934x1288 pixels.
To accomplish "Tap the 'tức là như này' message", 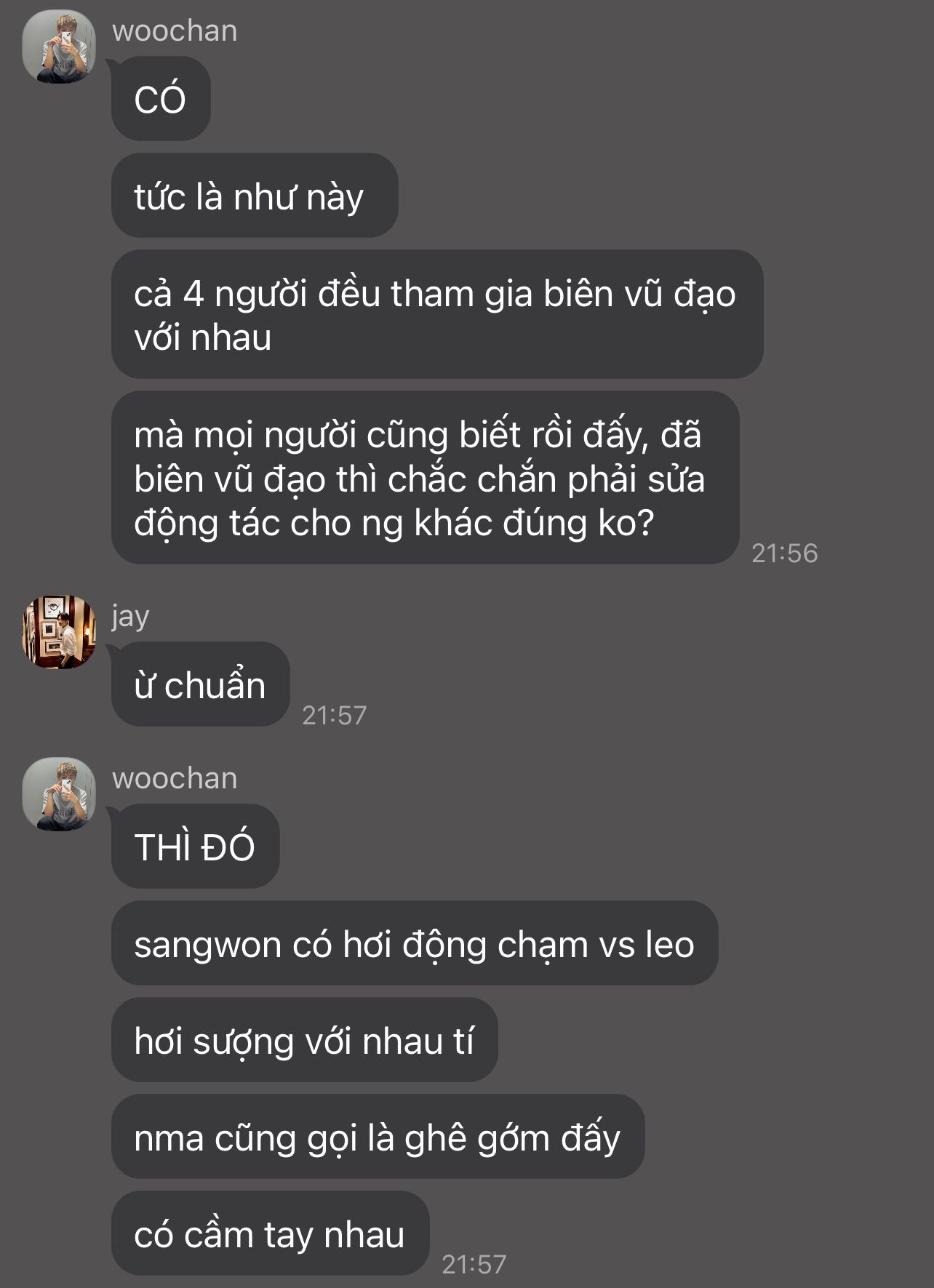I will tap(255, 196).
